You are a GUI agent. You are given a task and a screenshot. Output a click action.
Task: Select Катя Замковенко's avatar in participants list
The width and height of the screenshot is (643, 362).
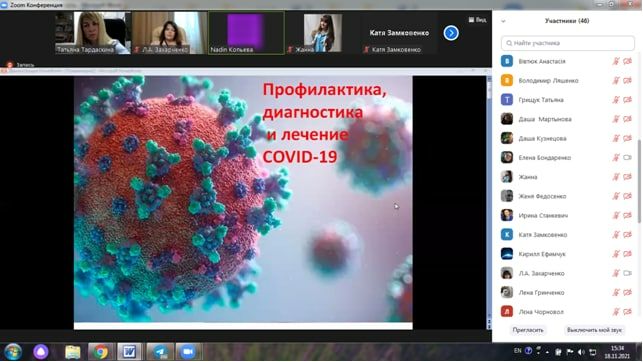pos(507,235)
